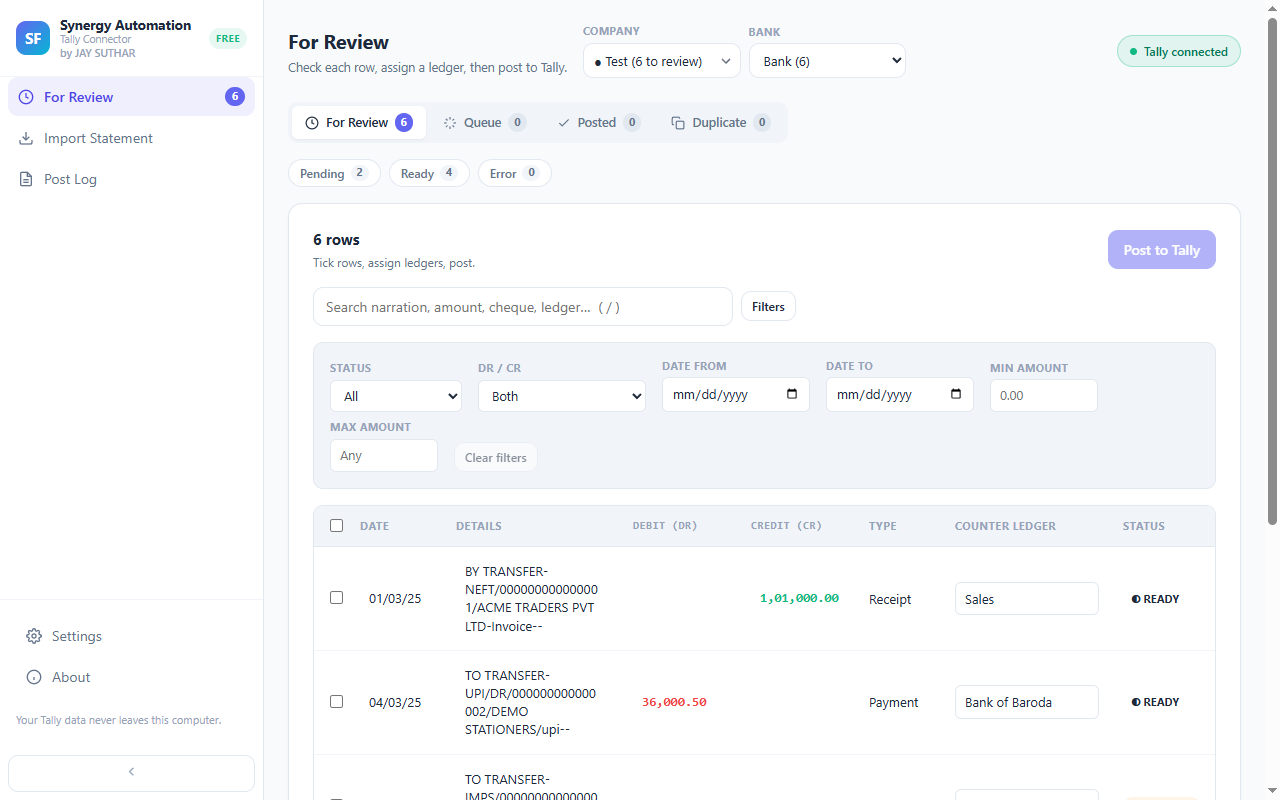
Task: Click the 04/03/25 date cell
Action: pos(395,702)
